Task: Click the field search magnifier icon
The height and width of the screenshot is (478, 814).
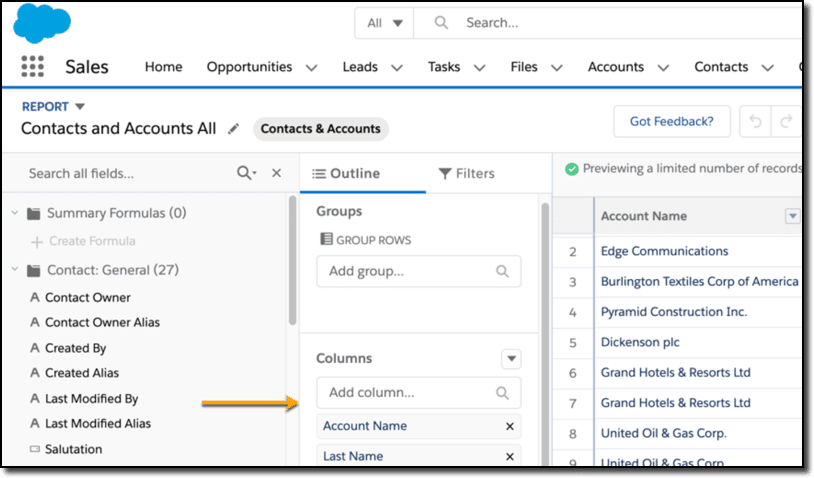Action: pyautogui.click(x=246, y=173)
